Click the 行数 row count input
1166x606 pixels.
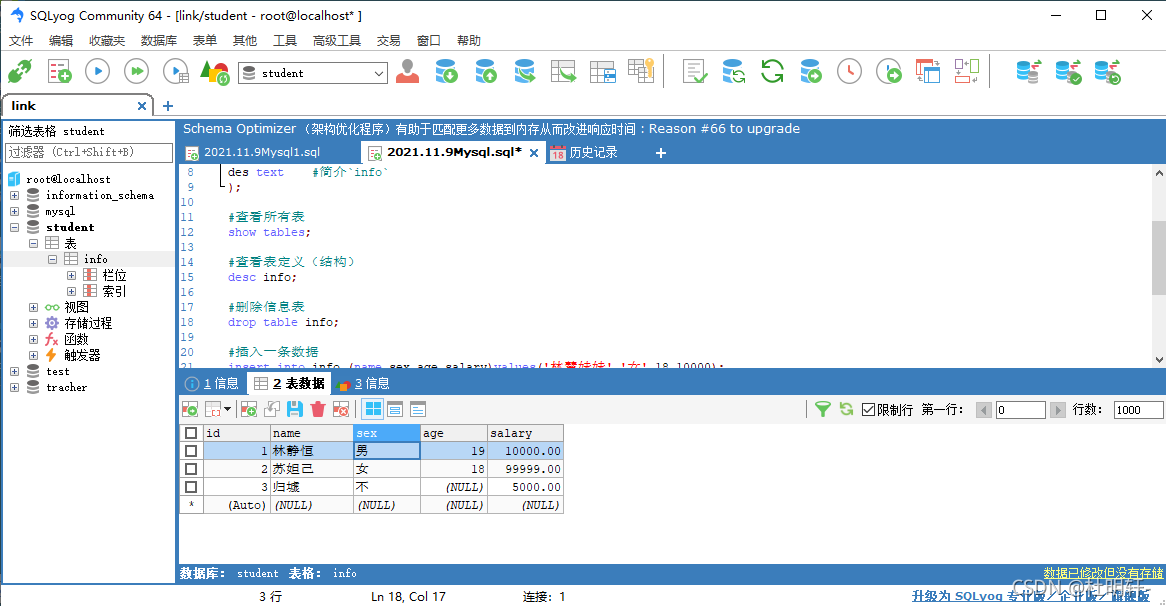(1138, 410)
